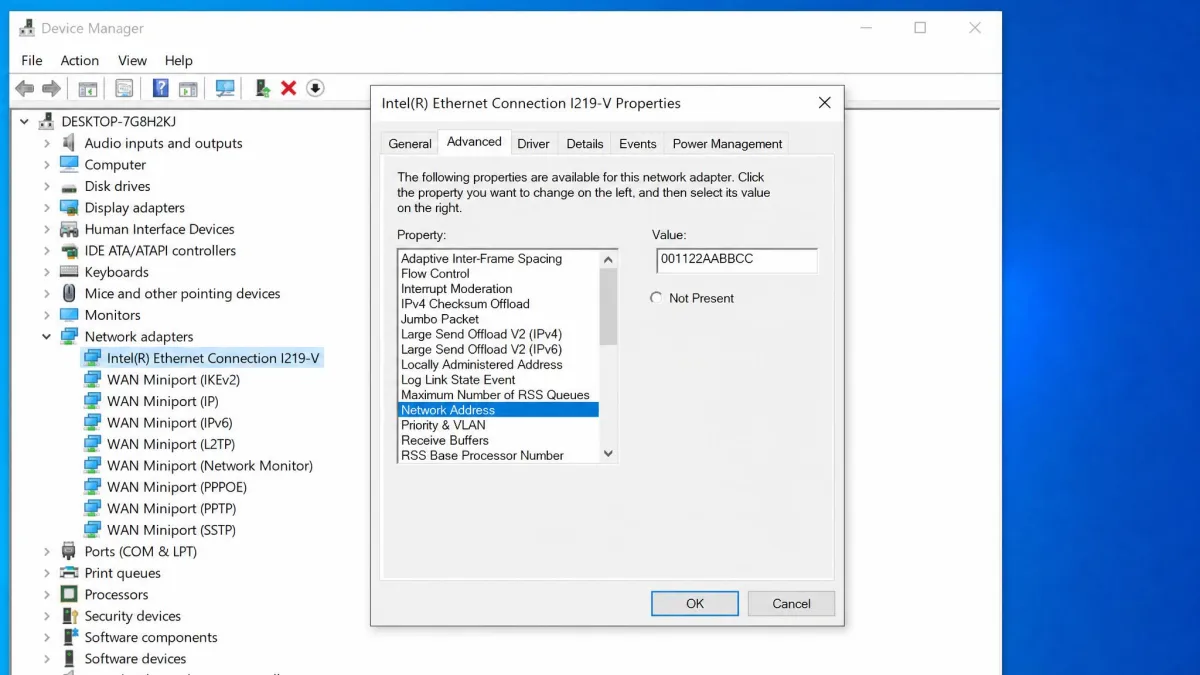Click the Audio inputs and outputs speaker icon
Viewport: 1200px width, 675px height.
coord(69,143)
